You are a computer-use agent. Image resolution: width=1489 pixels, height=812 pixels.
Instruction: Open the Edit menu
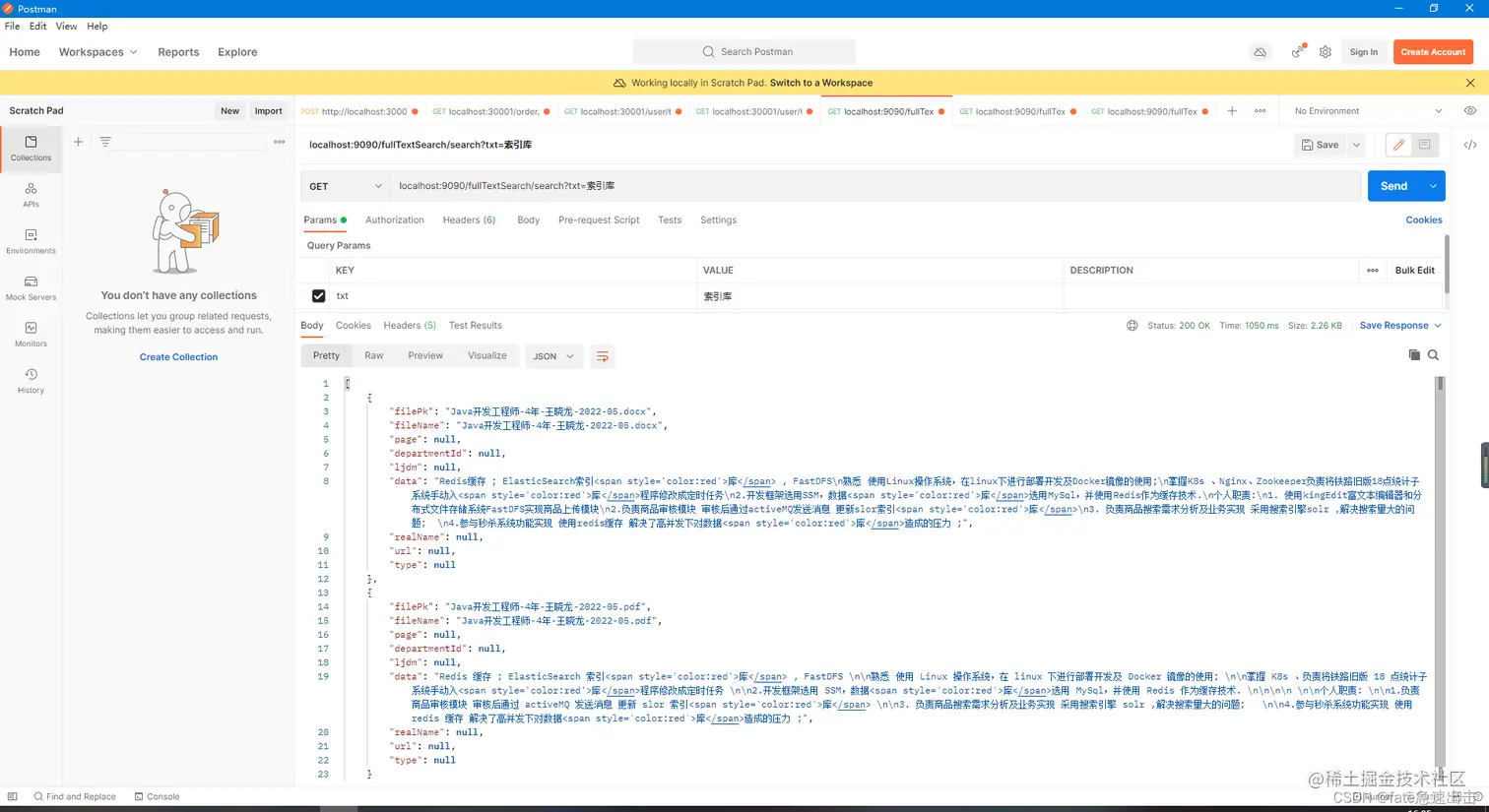tap(38, 27)
